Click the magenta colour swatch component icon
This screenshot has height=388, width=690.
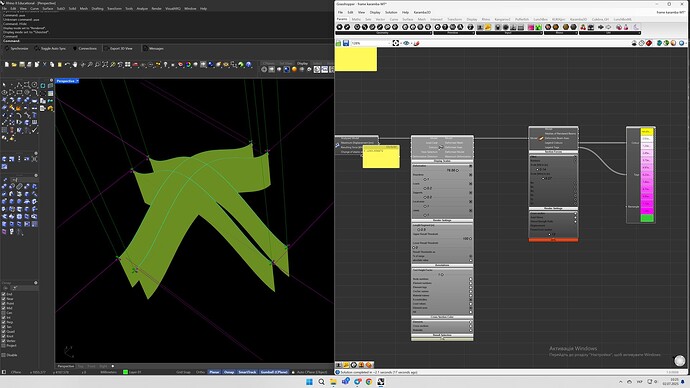click(531, 27)
